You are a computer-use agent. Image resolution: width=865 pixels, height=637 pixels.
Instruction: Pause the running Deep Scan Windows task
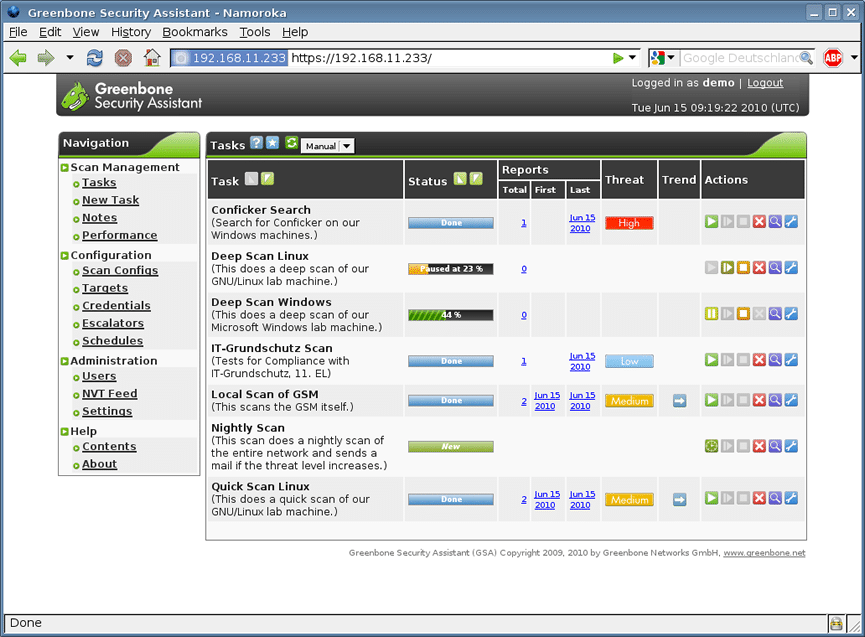pos(711,313)
